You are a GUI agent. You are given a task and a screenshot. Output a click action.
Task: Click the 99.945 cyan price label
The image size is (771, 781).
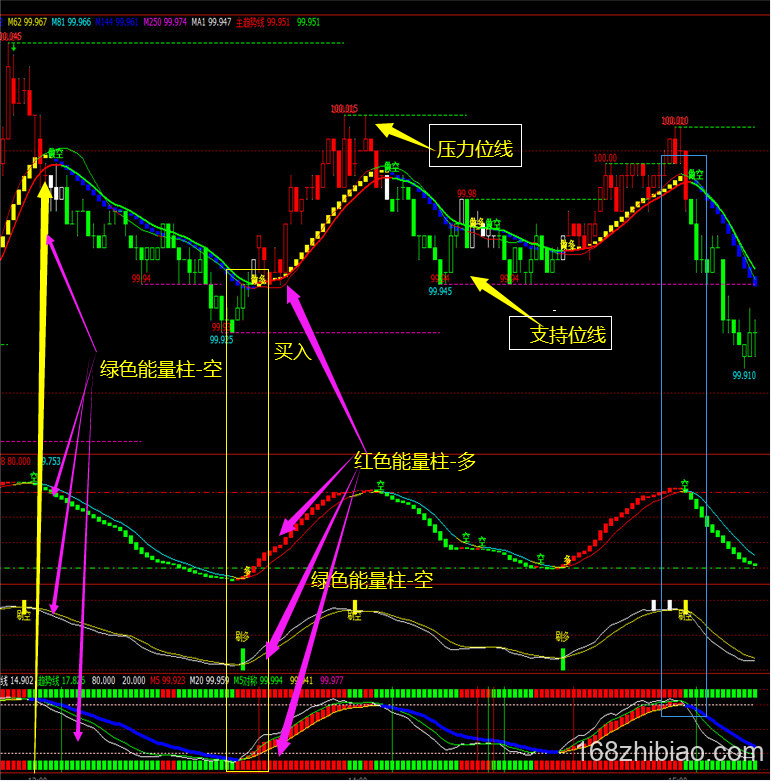440,291
